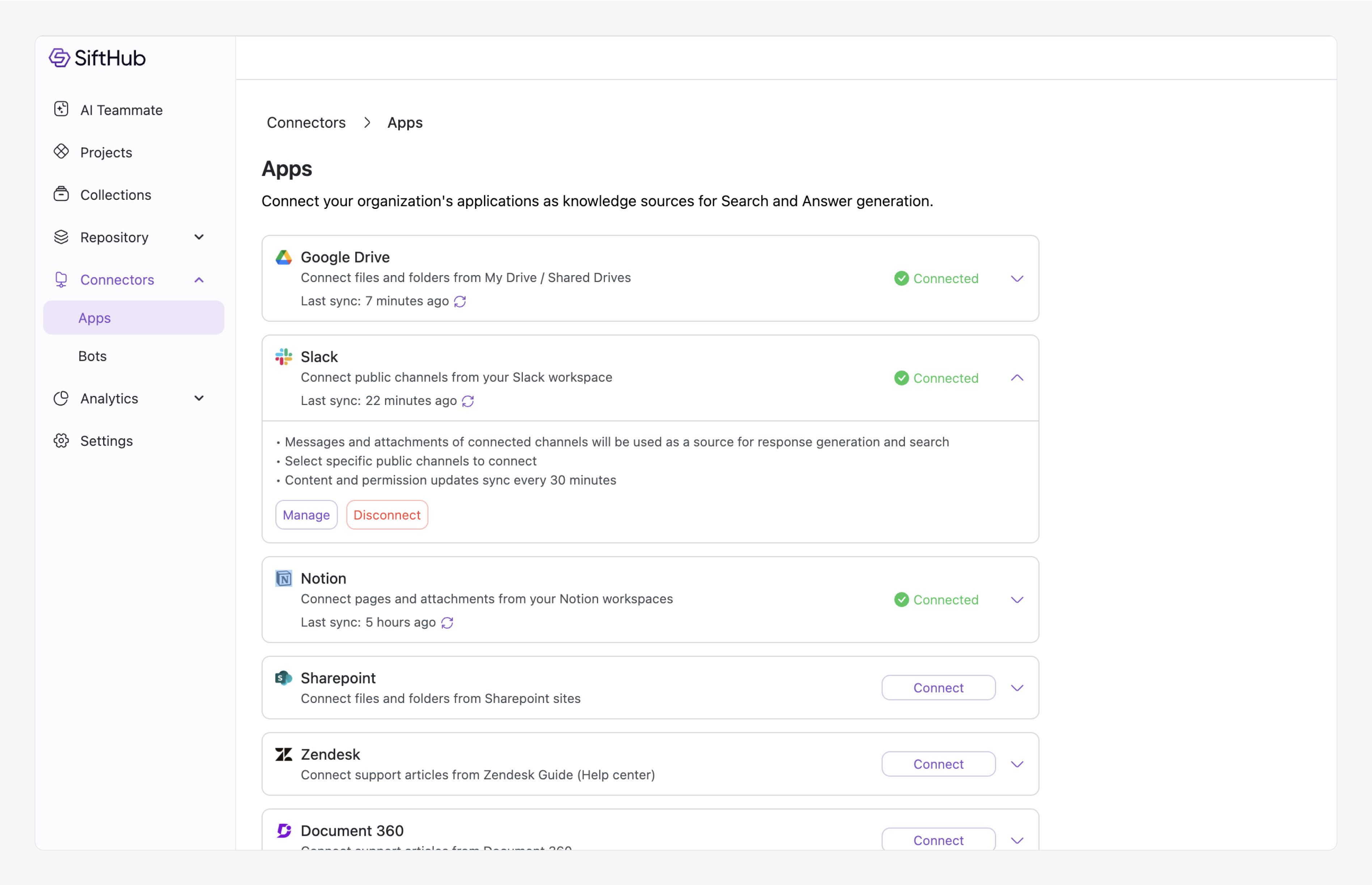Viewport: 1372px width, 885px height.
Task: Expand the Analytics sidebar section
Action: [199, 398]
